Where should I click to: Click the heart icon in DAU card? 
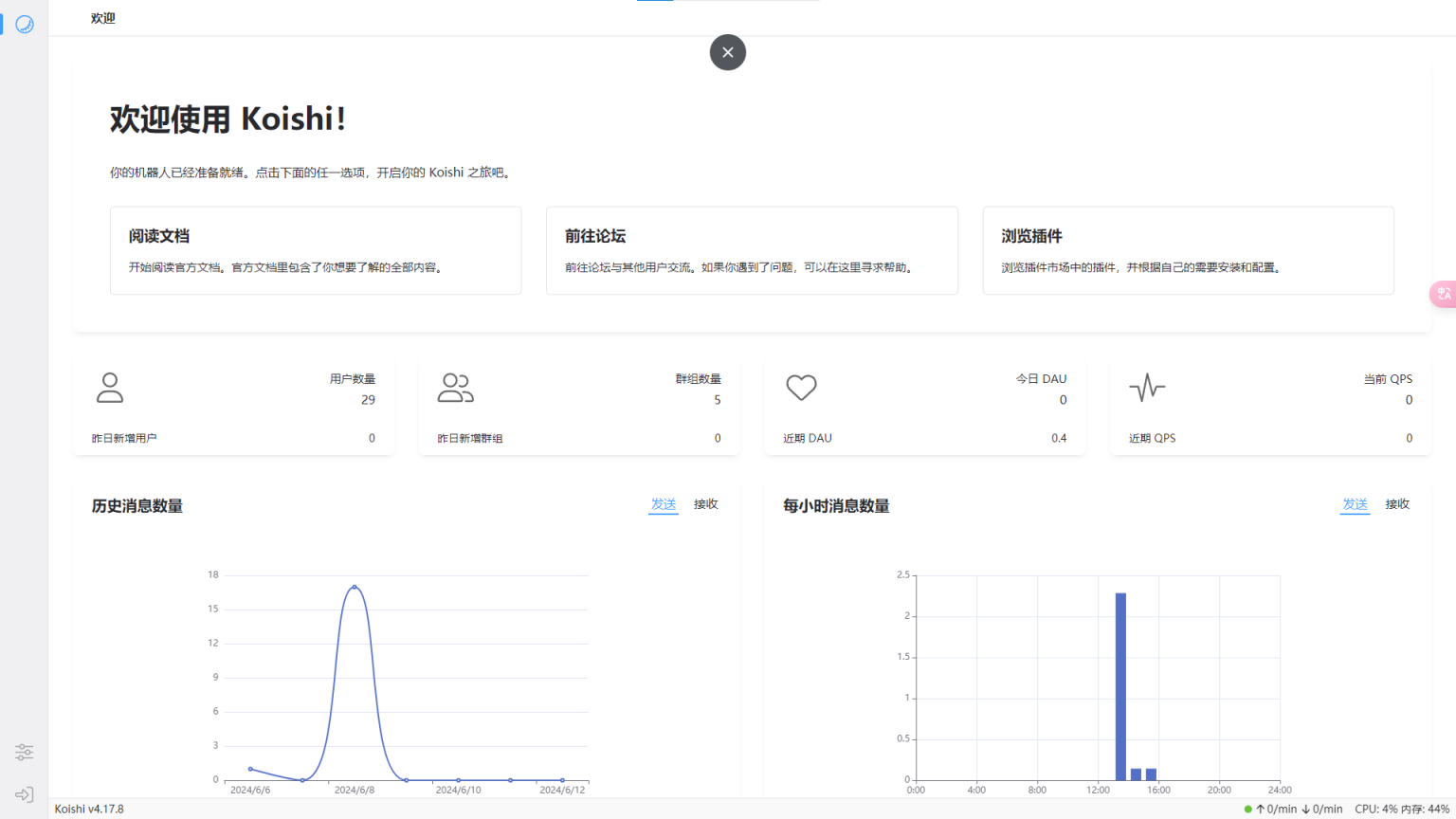pos(801,388)
